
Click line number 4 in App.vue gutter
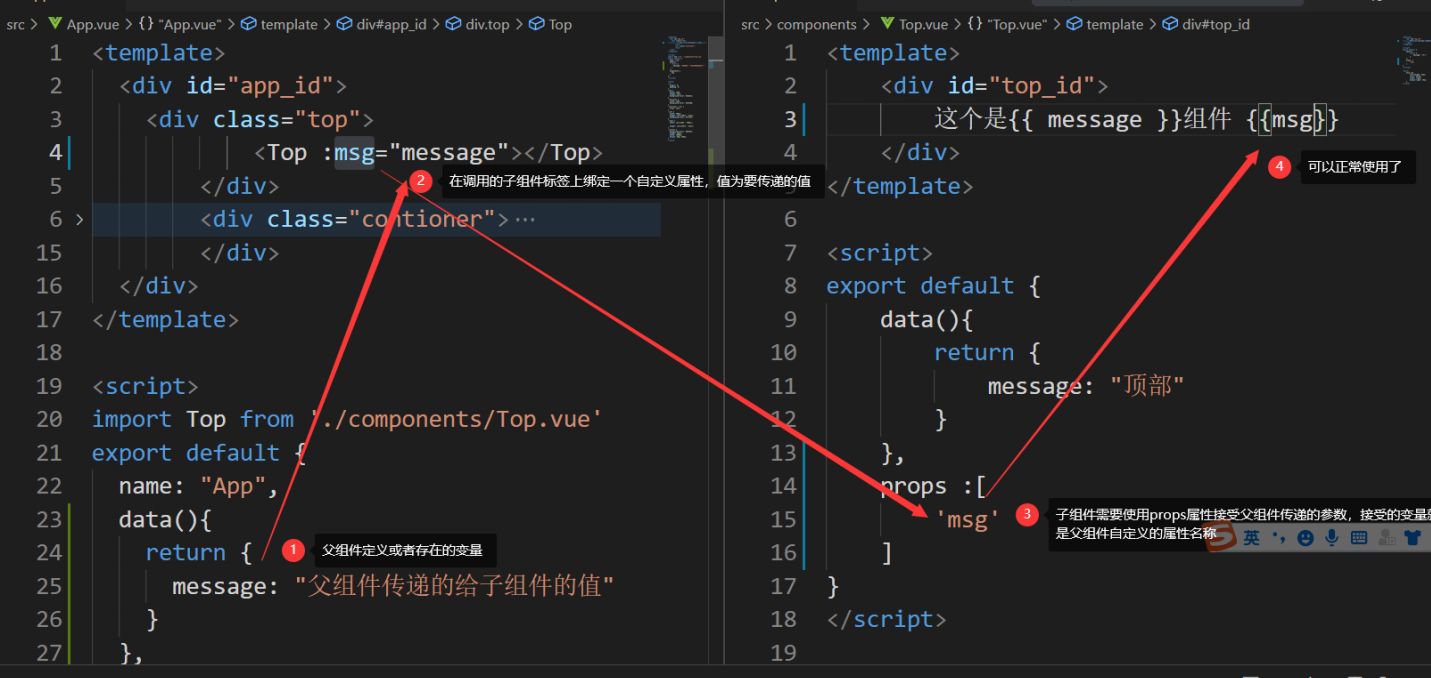(x=55, y=152)
